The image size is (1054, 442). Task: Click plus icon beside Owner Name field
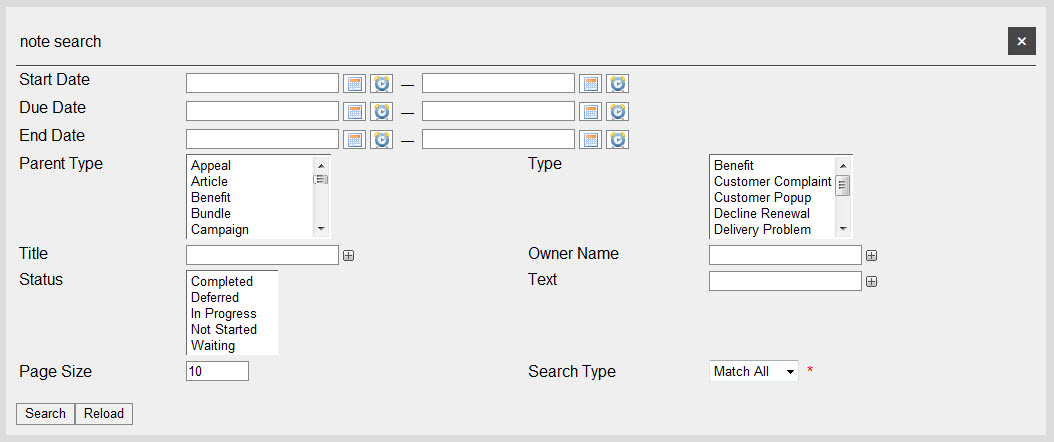[x=871, y=255]
